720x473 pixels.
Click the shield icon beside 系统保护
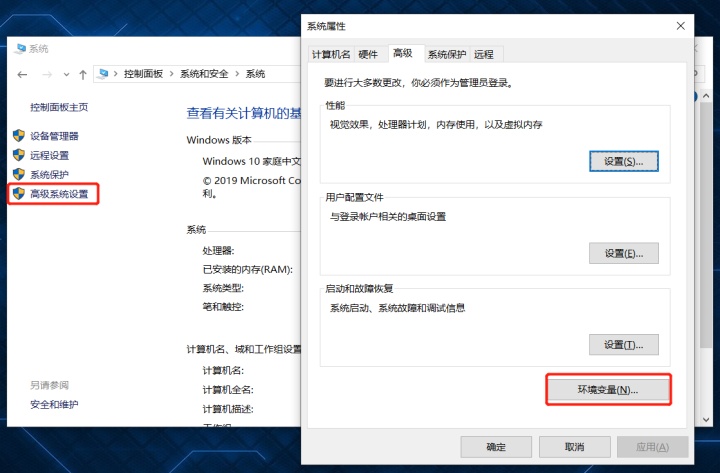[x=19, y=174]
